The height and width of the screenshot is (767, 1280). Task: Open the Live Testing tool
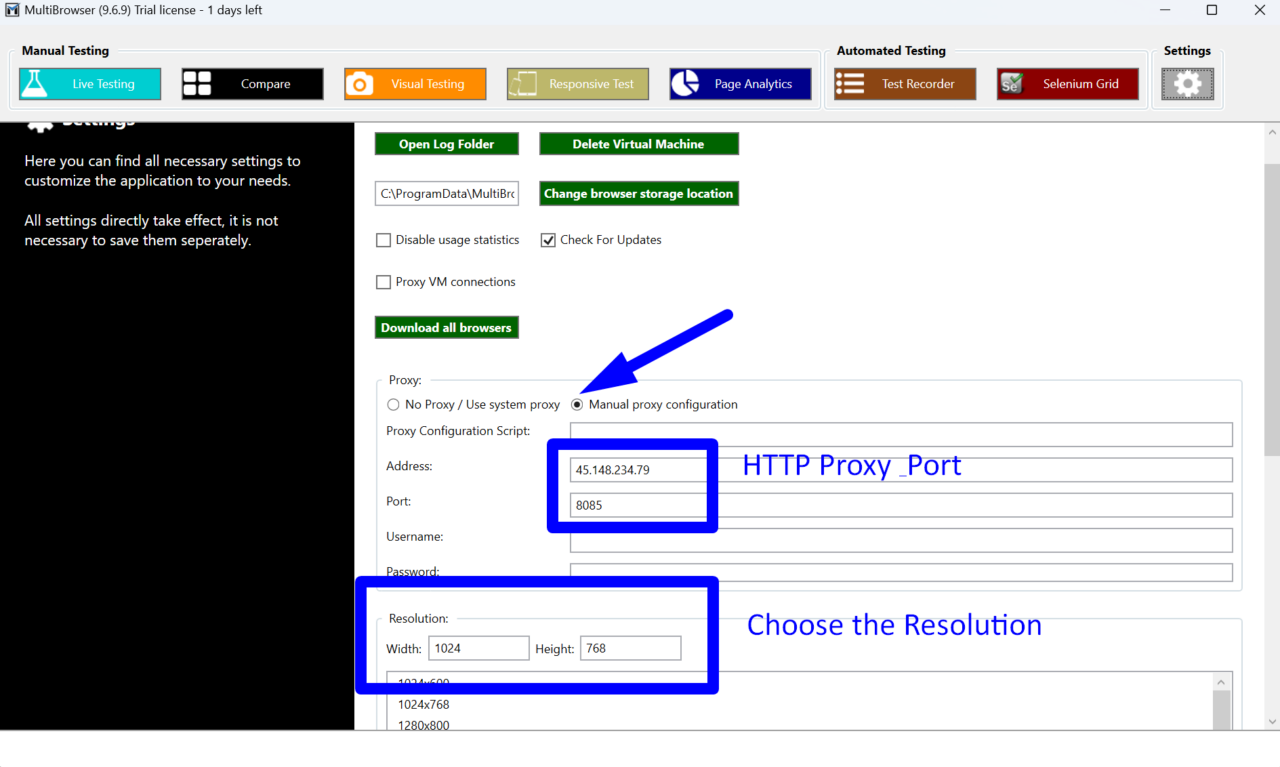(89, 84)
